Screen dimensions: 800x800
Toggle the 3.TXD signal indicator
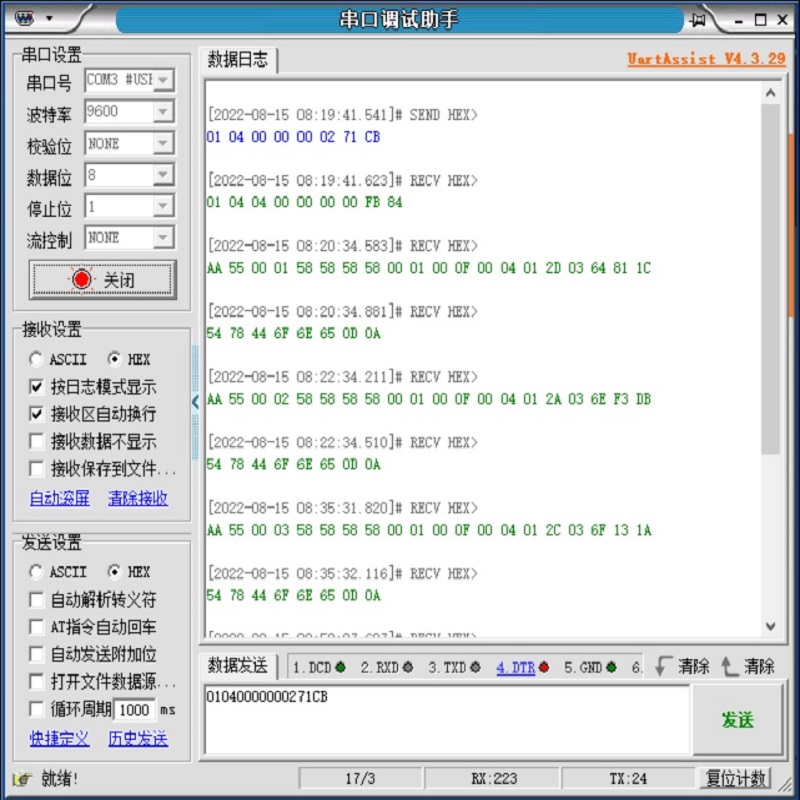pos(475,667)
